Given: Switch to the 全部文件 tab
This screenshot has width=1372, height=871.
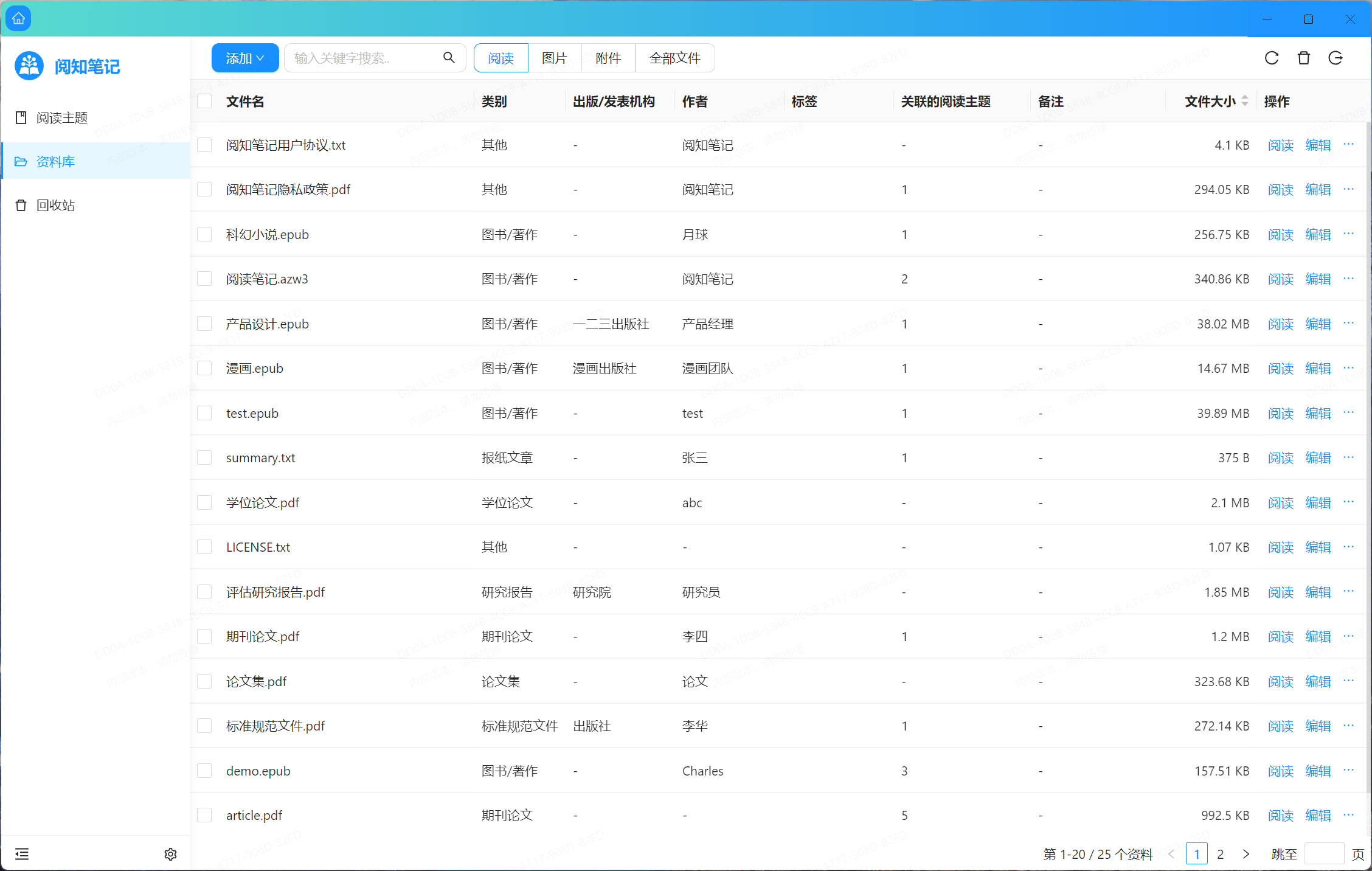Looking at the screenshot, I should pyautogui.click(x=675, y=58).
